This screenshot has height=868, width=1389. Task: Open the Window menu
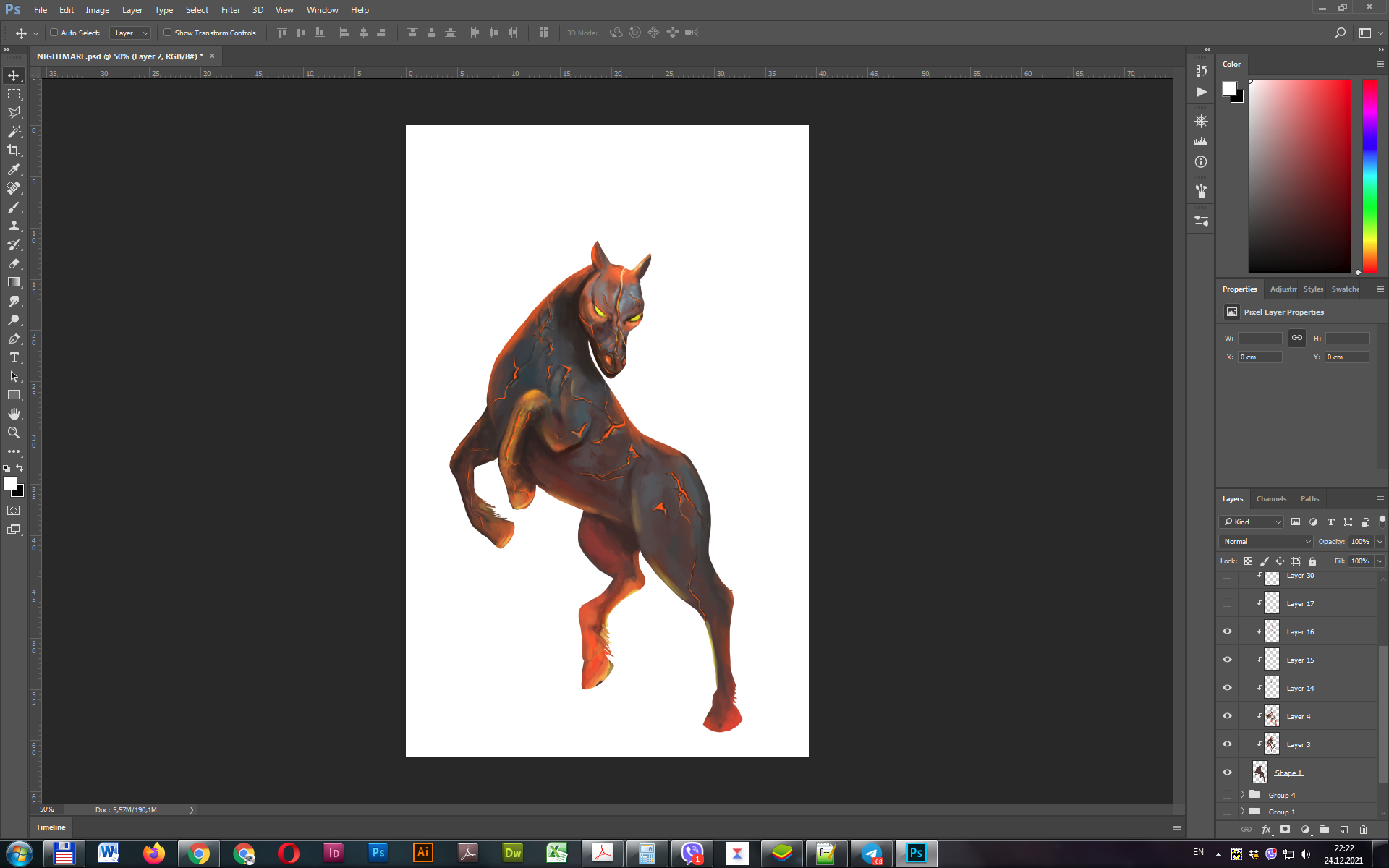click(322, 10)
